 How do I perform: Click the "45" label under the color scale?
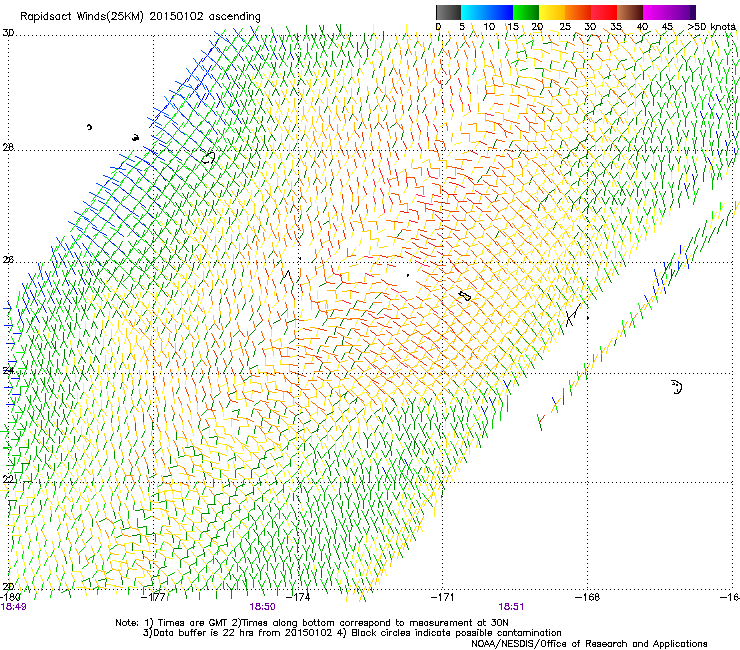[x=667, y=27]
